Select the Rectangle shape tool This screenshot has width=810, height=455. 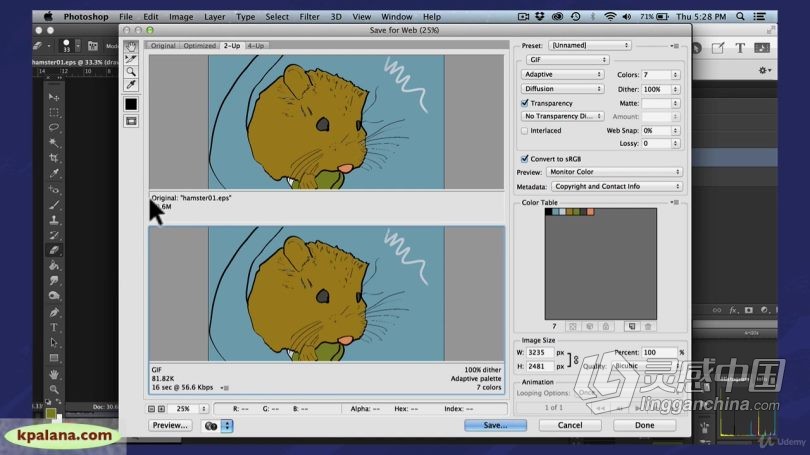pyautogui.click(x=54, y=358)
